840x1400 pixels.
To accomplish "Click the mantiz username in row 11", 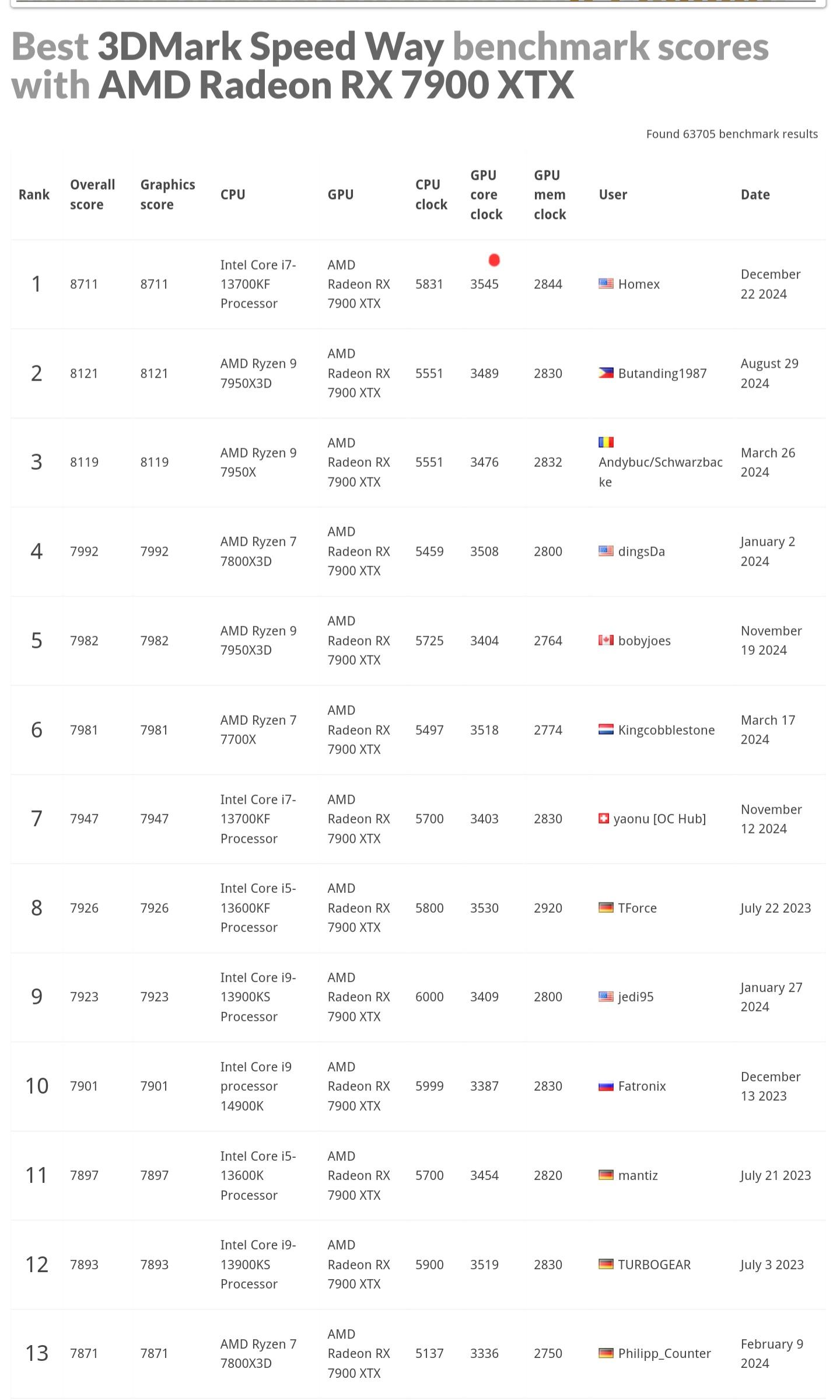I will tap(638, 1175).
